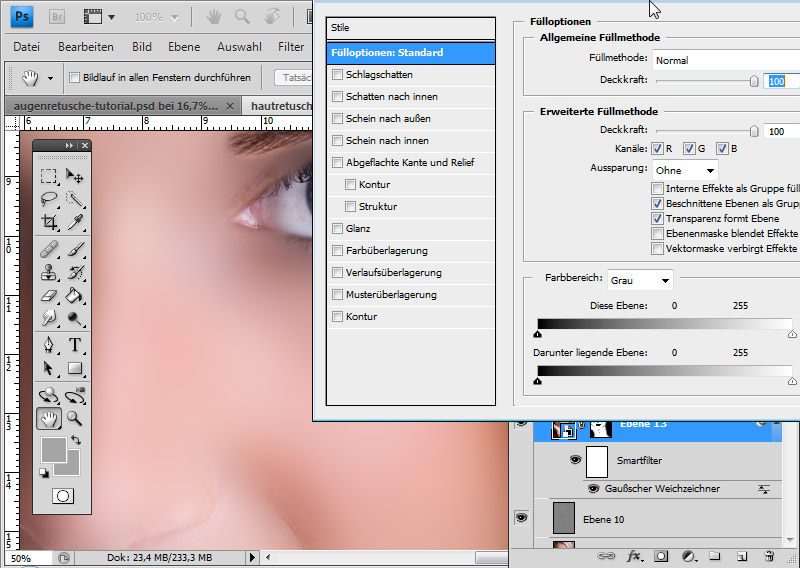
Task: Open the Farbbereich Grau dropdown
Action: (x=640, y=281)
